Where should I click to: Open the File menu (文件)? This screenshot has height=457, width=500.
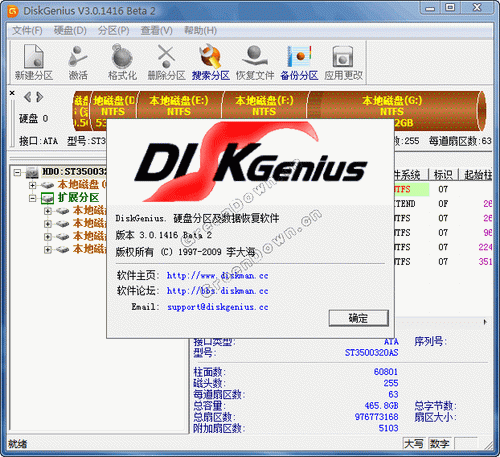[27, 31]
